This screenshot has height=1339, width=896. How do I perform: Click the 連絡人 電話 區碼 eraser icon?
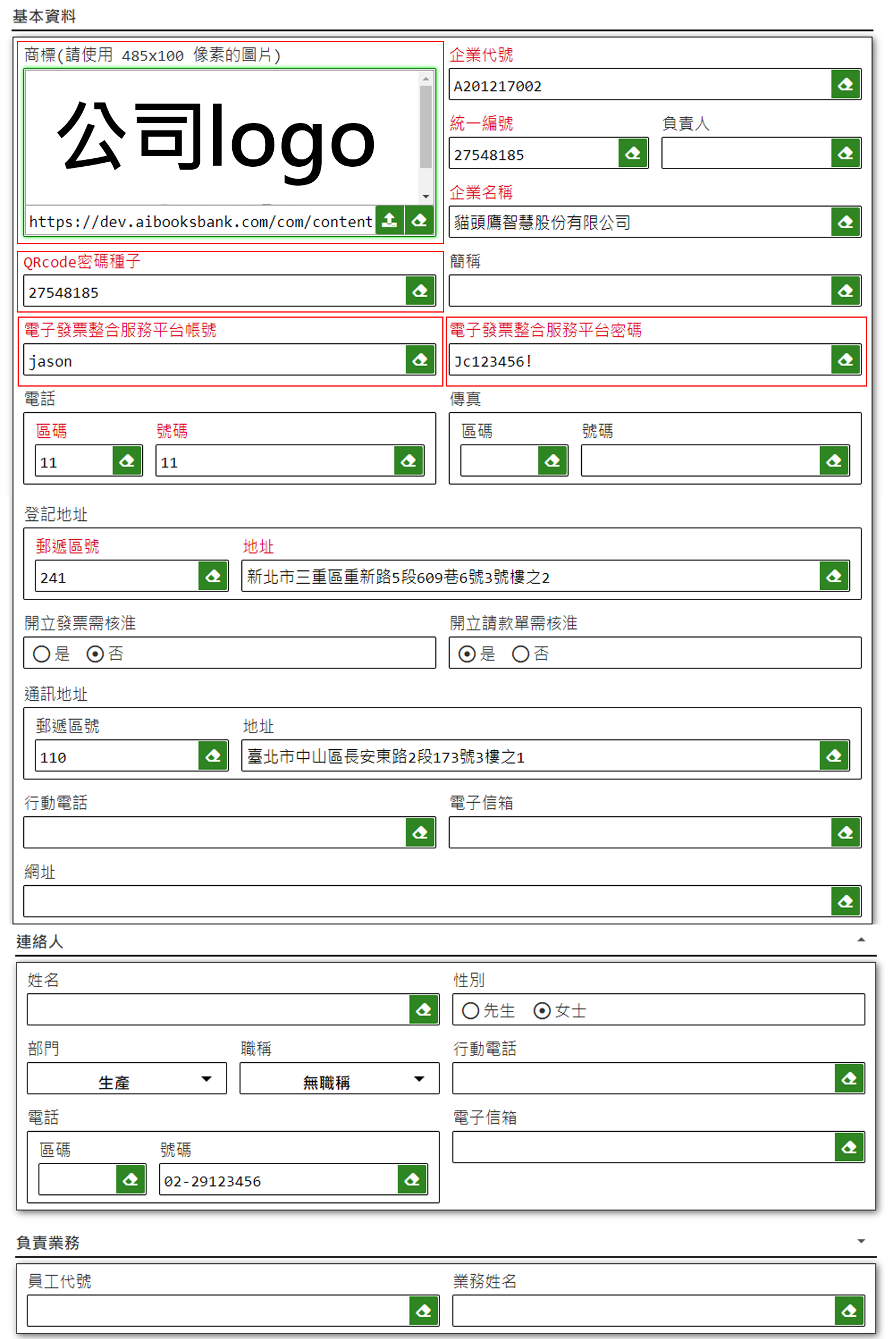point(130,1179)
